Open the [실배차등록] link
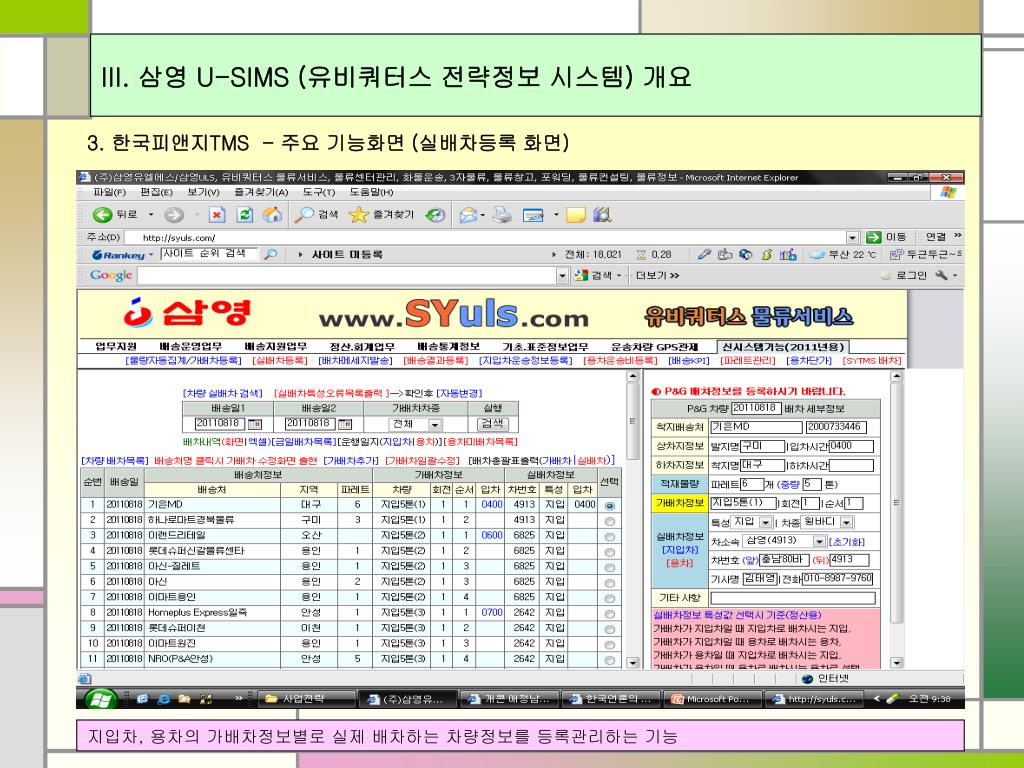This screenshot has width=1024, height=768. coord(280,360)
